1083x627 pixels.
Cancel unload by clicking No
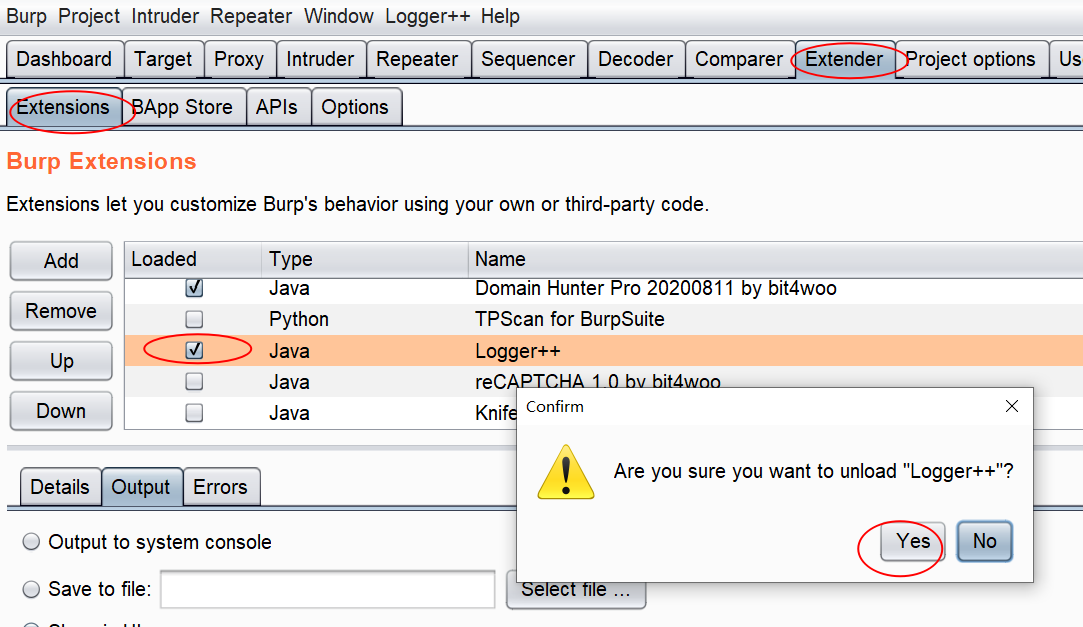click(x=984, y=541)
